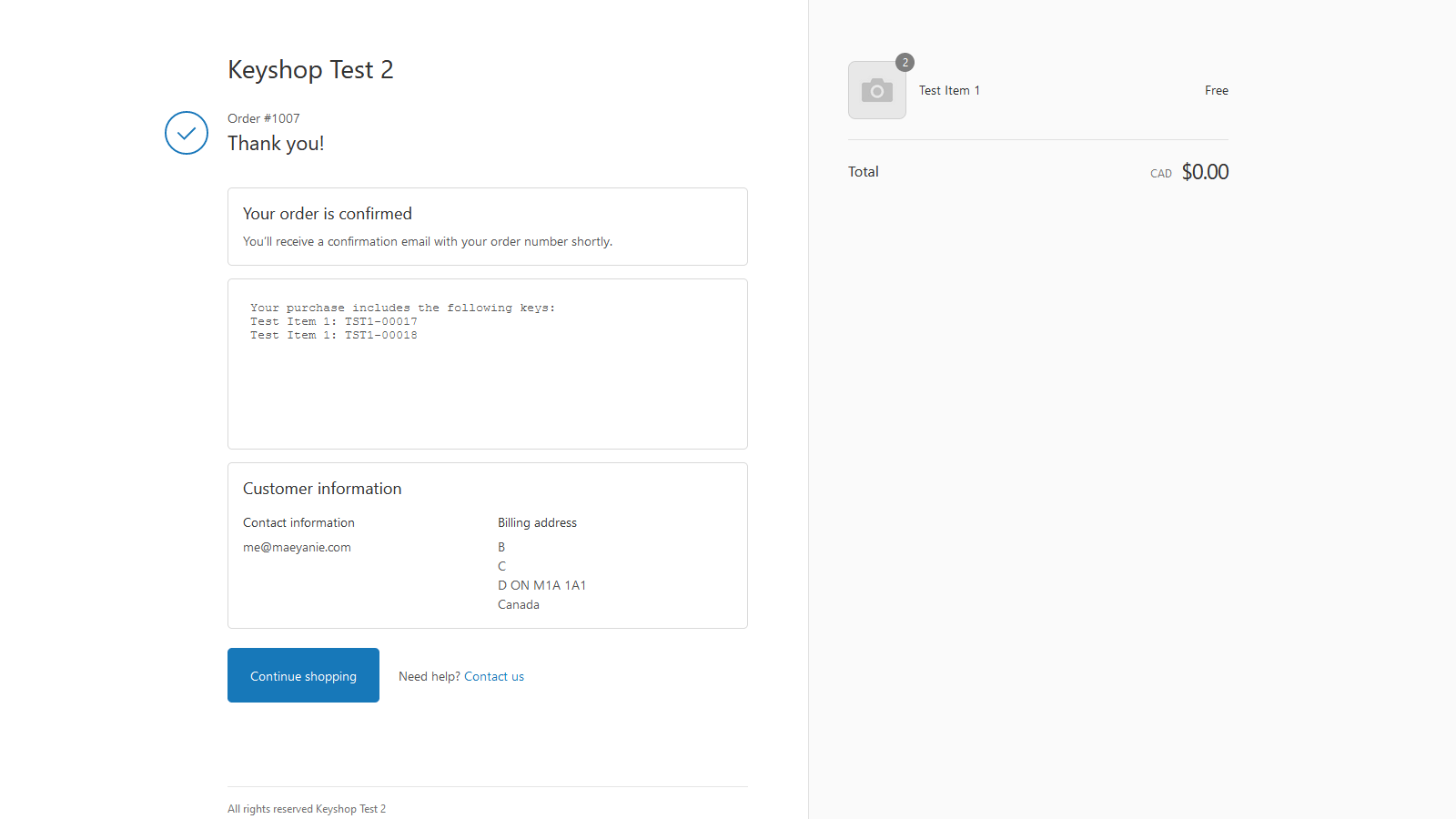1456x819 pixels.
Task: Click the key TST1-00017 line
Action: click(334, 321)
